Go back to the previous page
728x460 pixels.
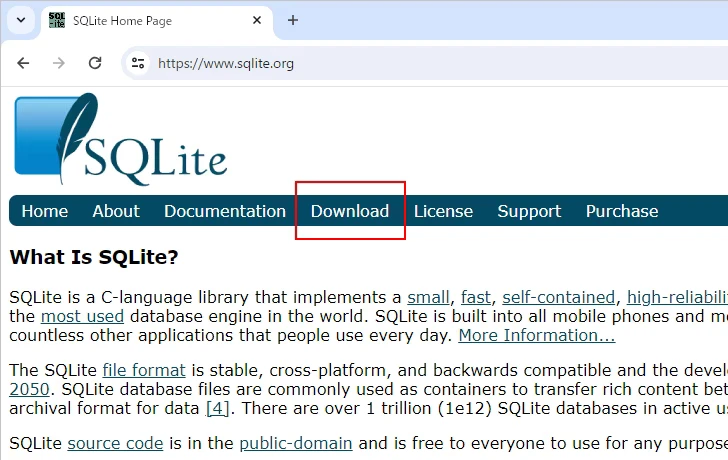pyautogui.click(x=23, y=63)
